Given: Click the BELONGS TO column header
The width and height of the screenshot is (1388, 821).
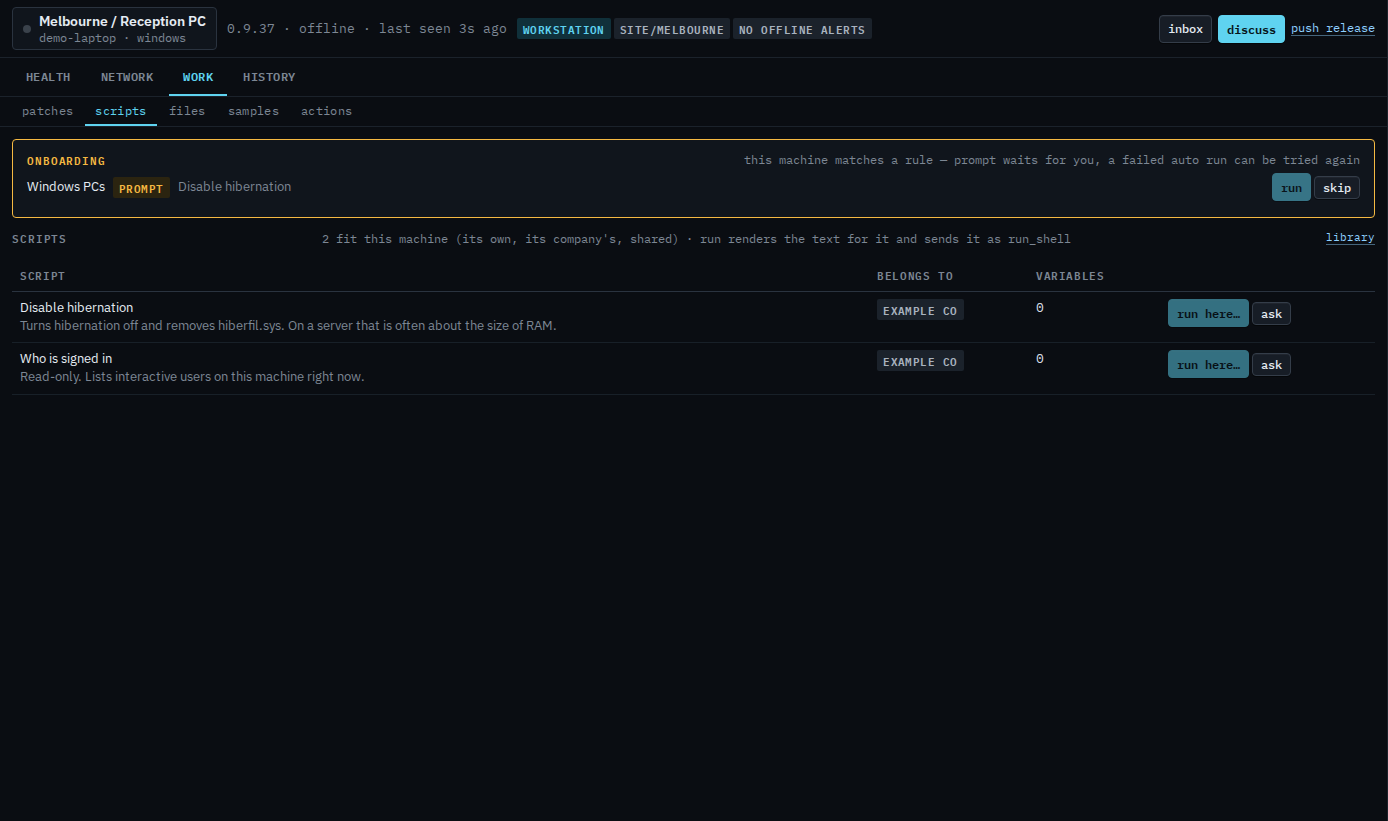Looking at the screenshot, I should point(915,276).
